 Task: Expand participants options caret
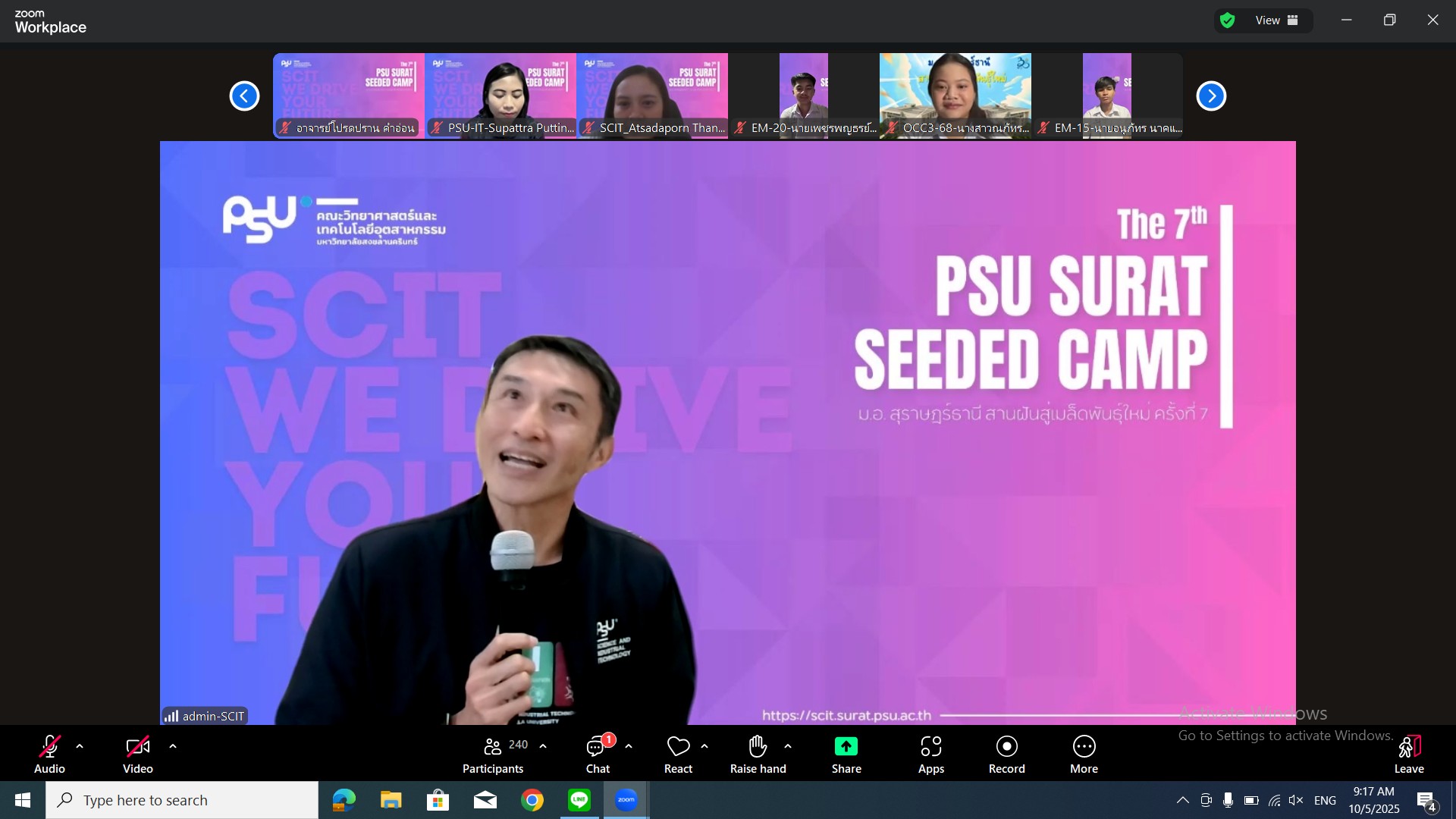tap(543, 747)
